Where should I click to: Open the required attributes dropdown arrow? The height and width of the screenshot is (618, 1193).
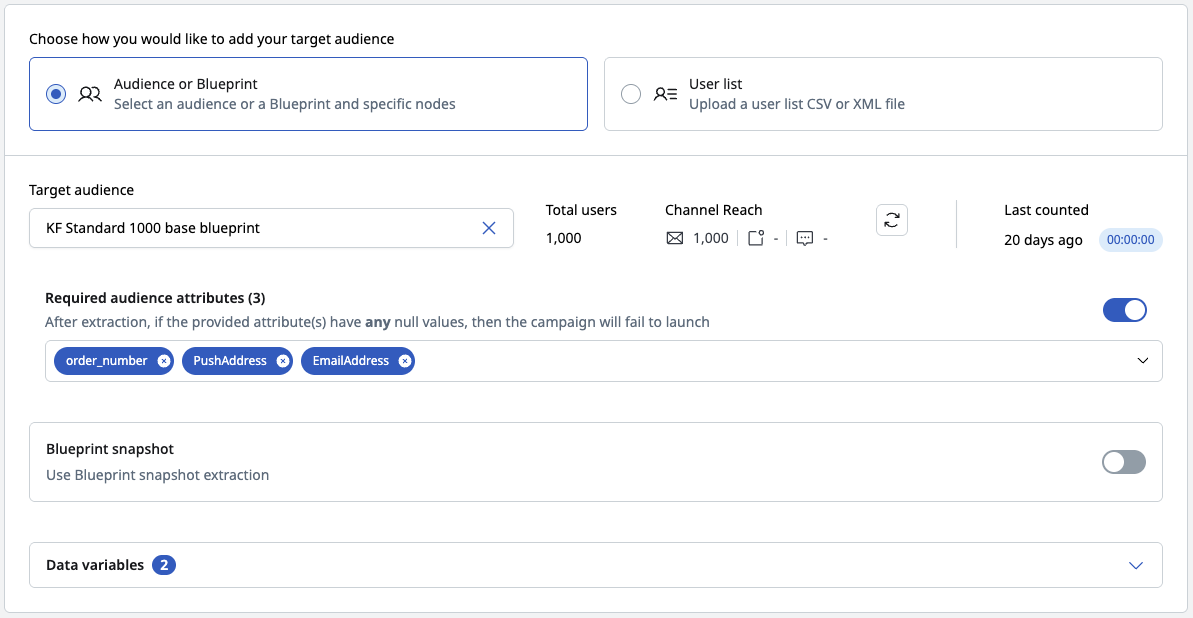click(x=1143, y=361)
